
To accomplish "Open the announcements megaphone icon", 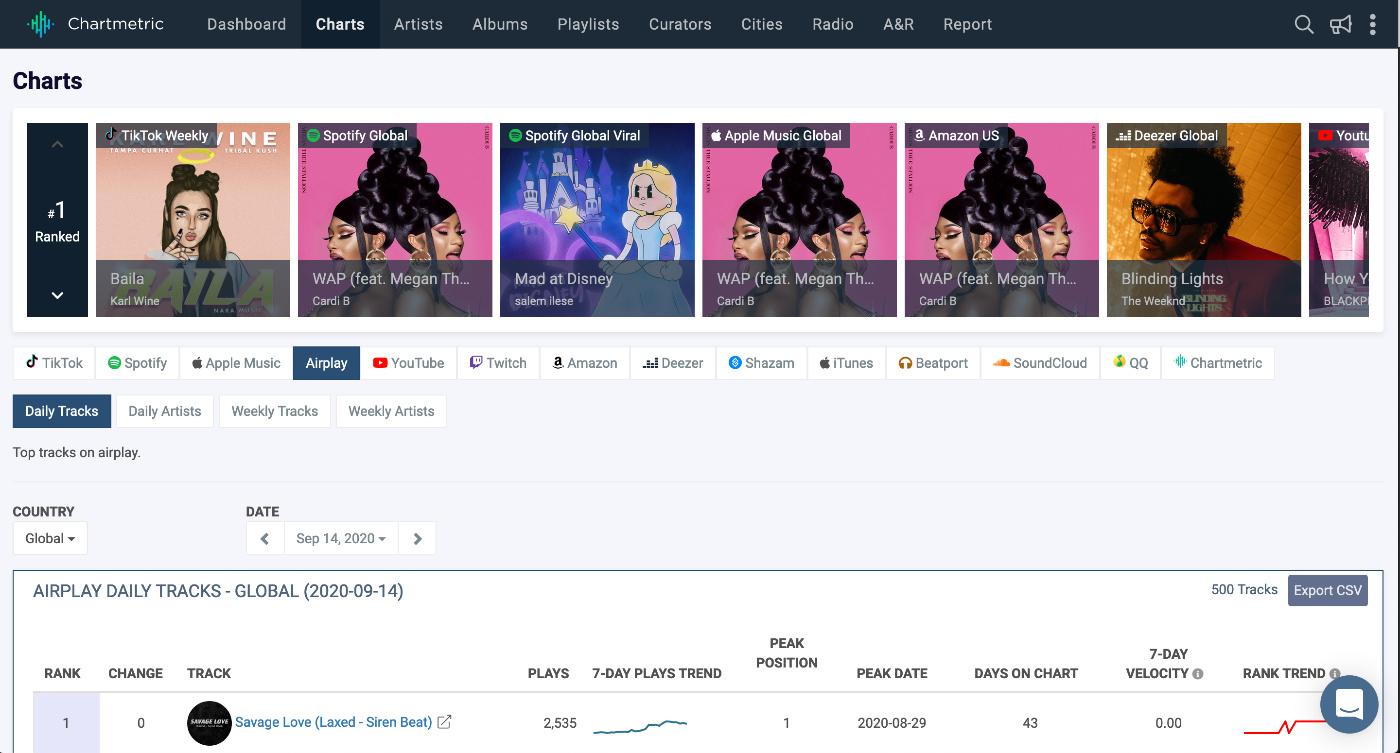I will 1341,24.
